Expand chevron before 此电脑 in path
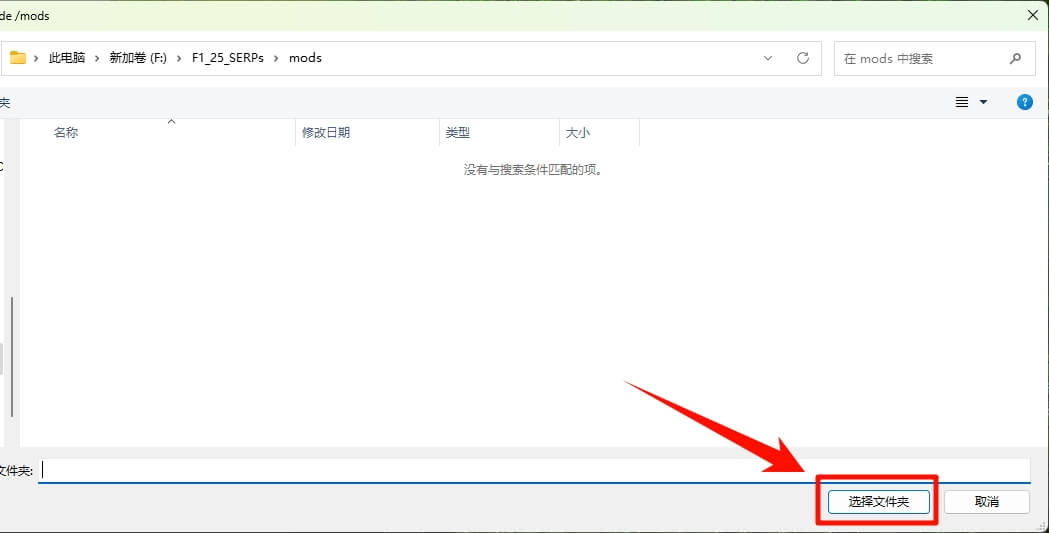This screenshot has height=533, width=1049. [x=36, y=58]
